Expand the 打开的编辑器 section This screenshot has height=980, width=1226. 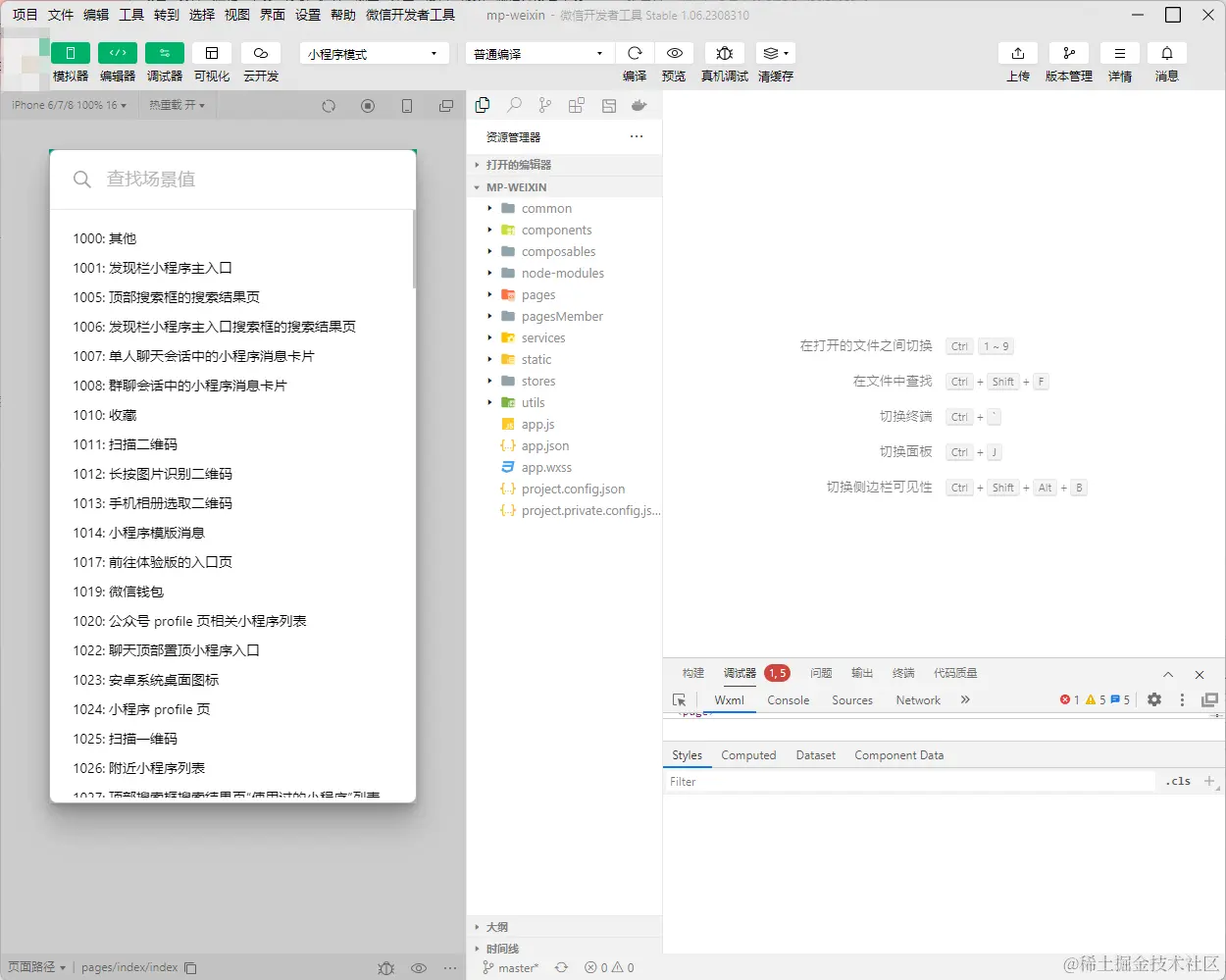pyautogui.click(x=565, y=165)
